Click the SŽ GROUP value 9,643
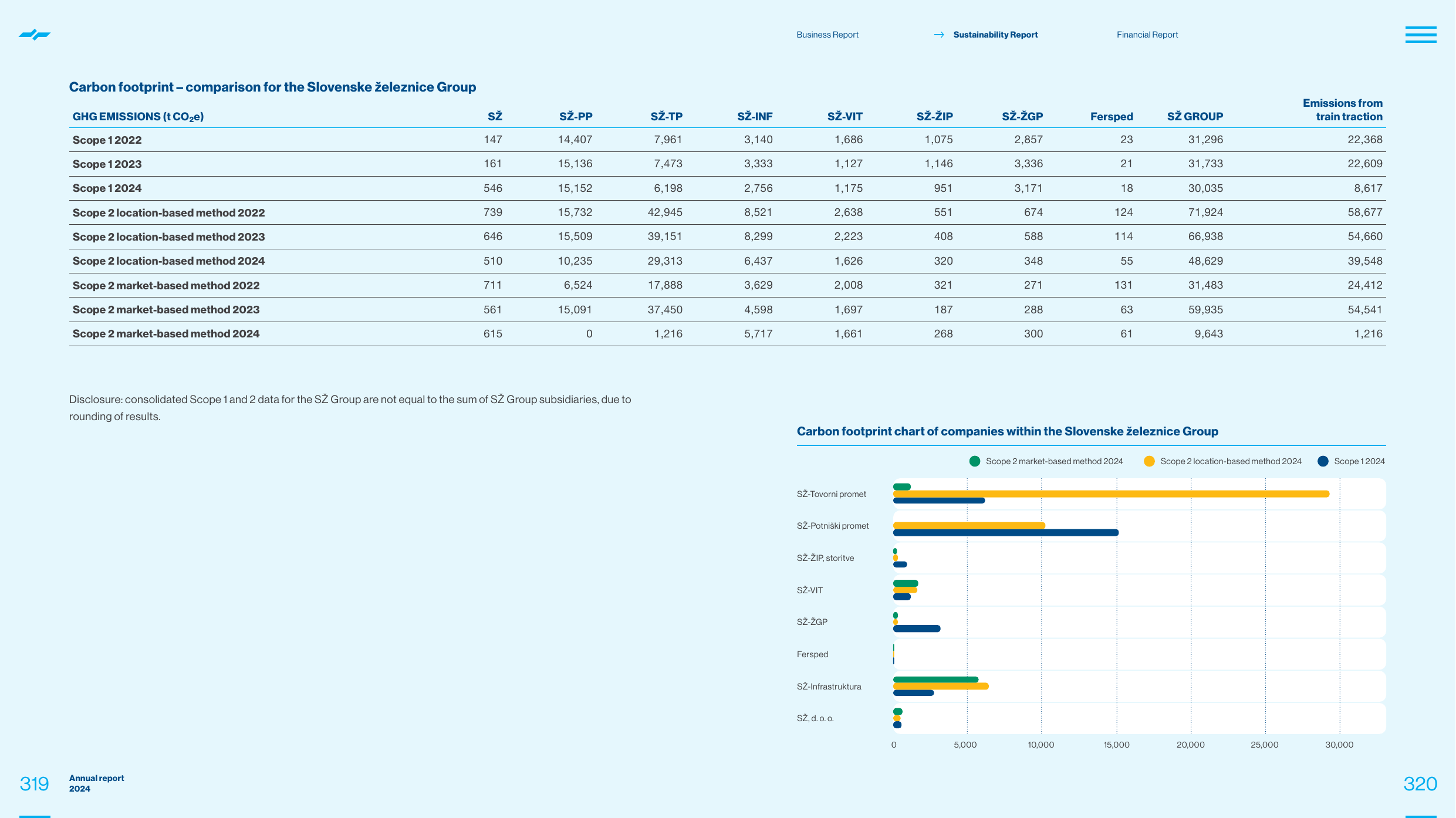Screen dimensions: 1456x818 tap(1208, 333)
